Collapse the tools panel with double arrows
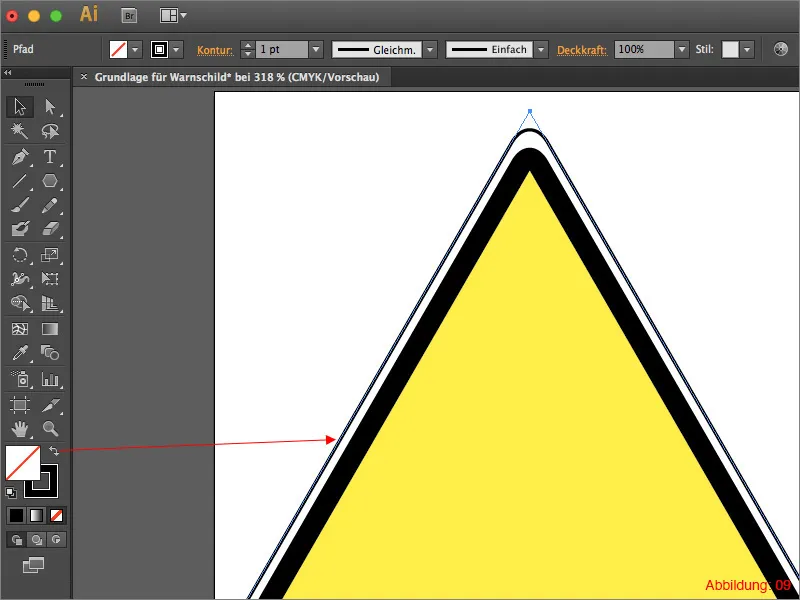The width and height of the screenshot is (800, 600). pos(8,73)
